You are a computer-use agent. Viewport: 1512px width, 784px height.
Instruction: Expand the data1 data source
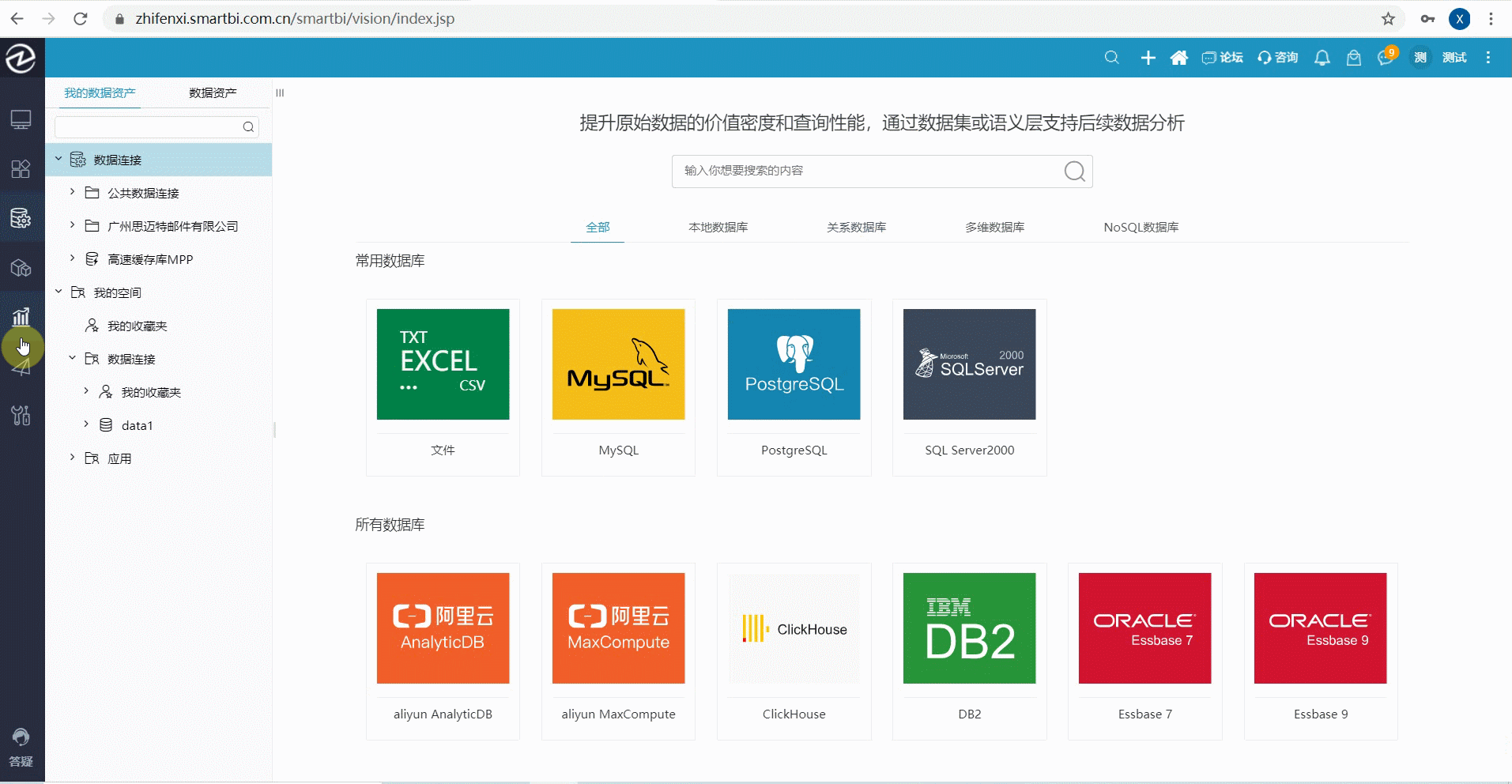(x=86, y=424)
